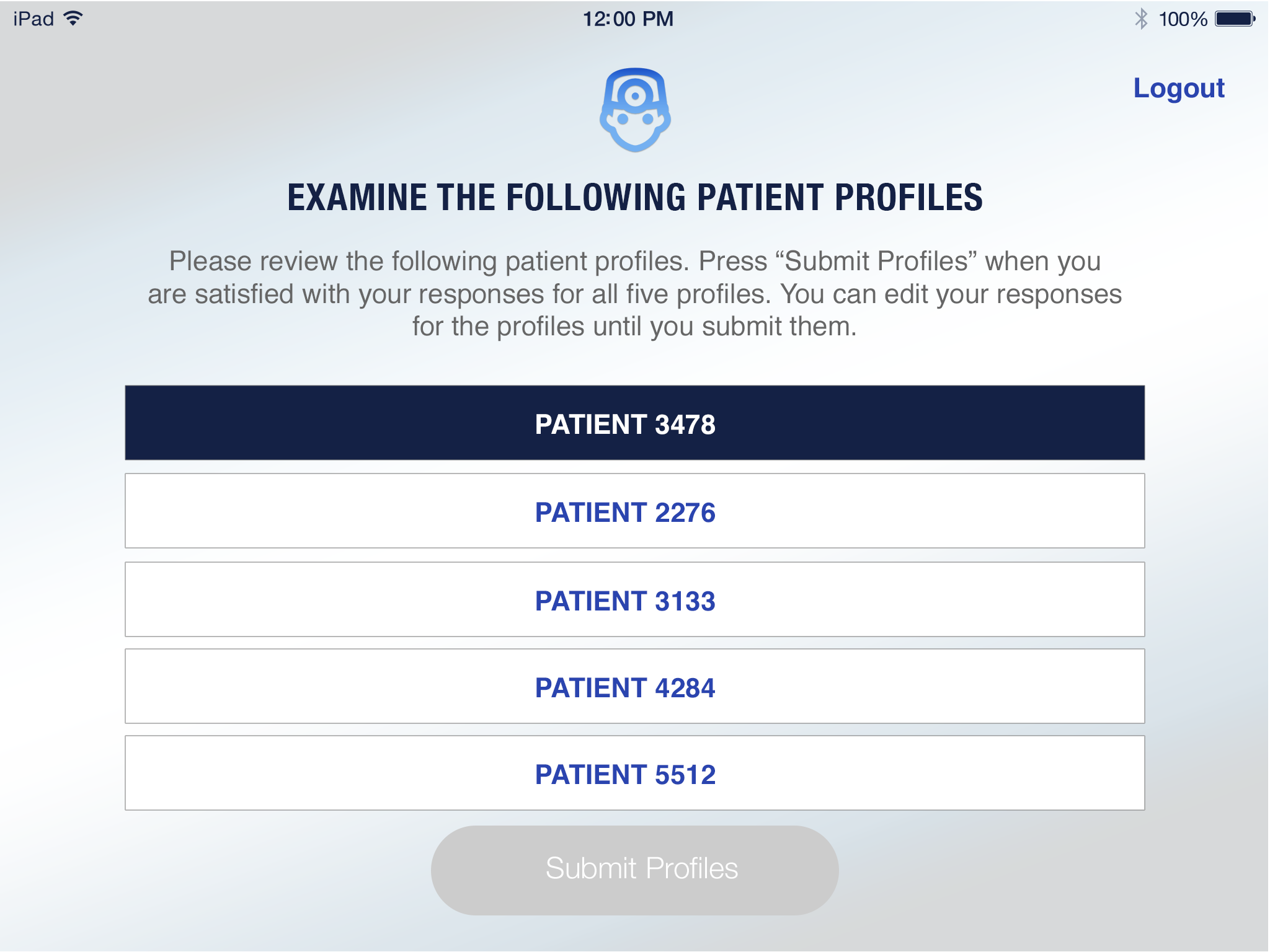Tap the Wi-Fi signal icon
This screenshot has height=952, width=1270.
point(73,19)
